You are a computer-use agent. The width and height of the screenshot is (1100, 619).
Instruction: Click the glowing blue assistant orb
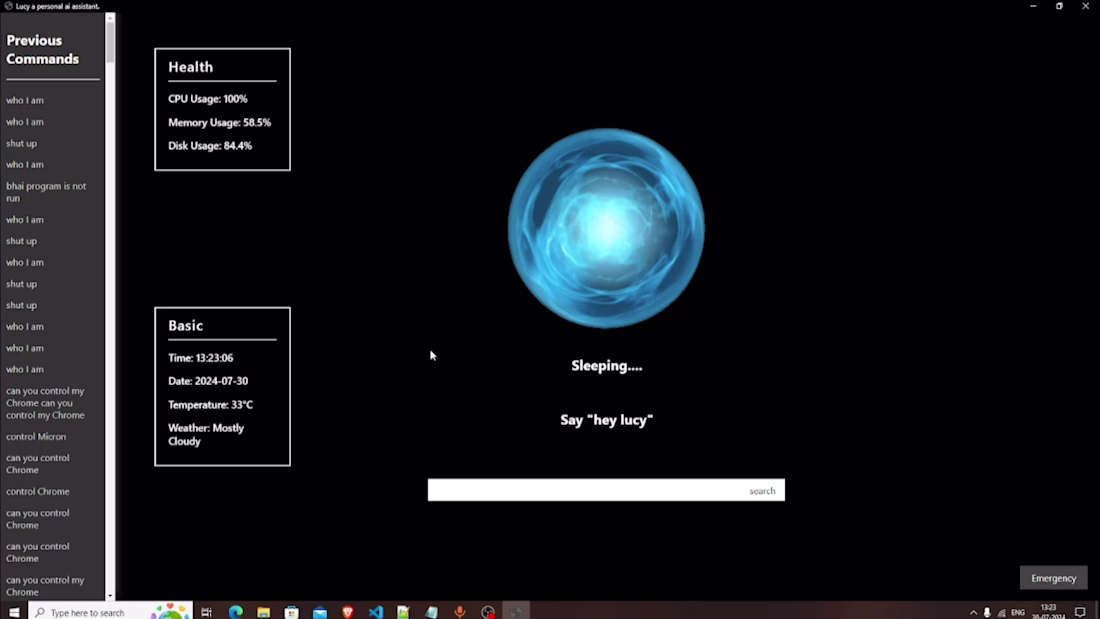606,228
